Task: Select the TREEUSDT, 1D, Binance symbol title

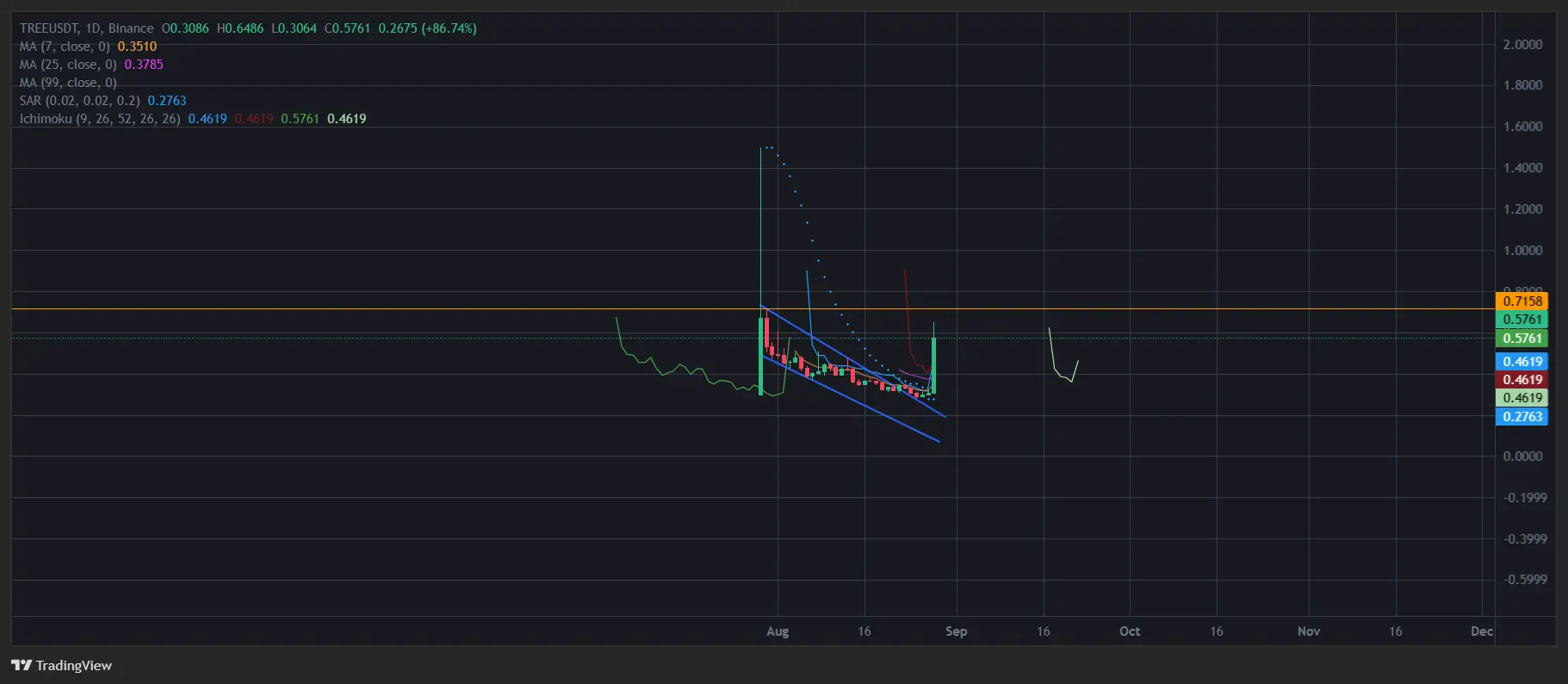Action: (87, 28)
